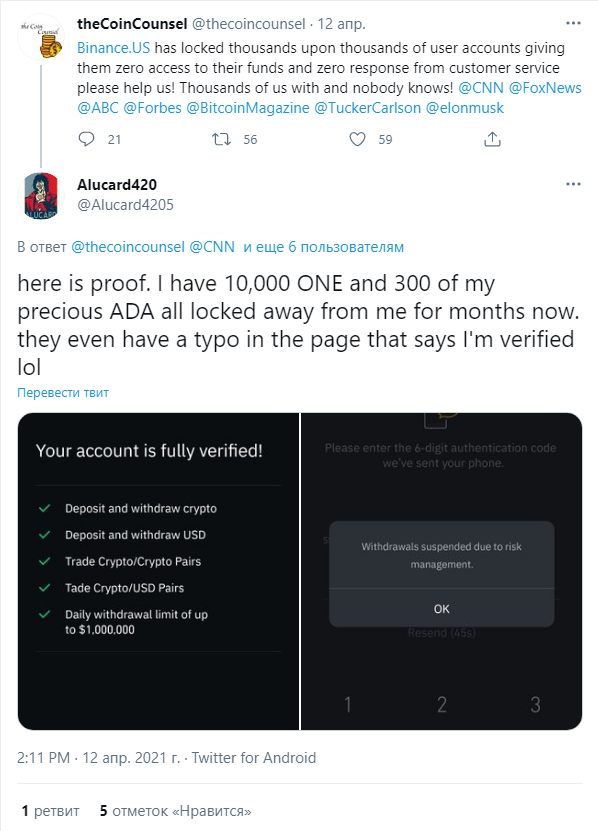
Task: Open the "5 отметок «Нравится»" likes list
Action: [175, 811]
